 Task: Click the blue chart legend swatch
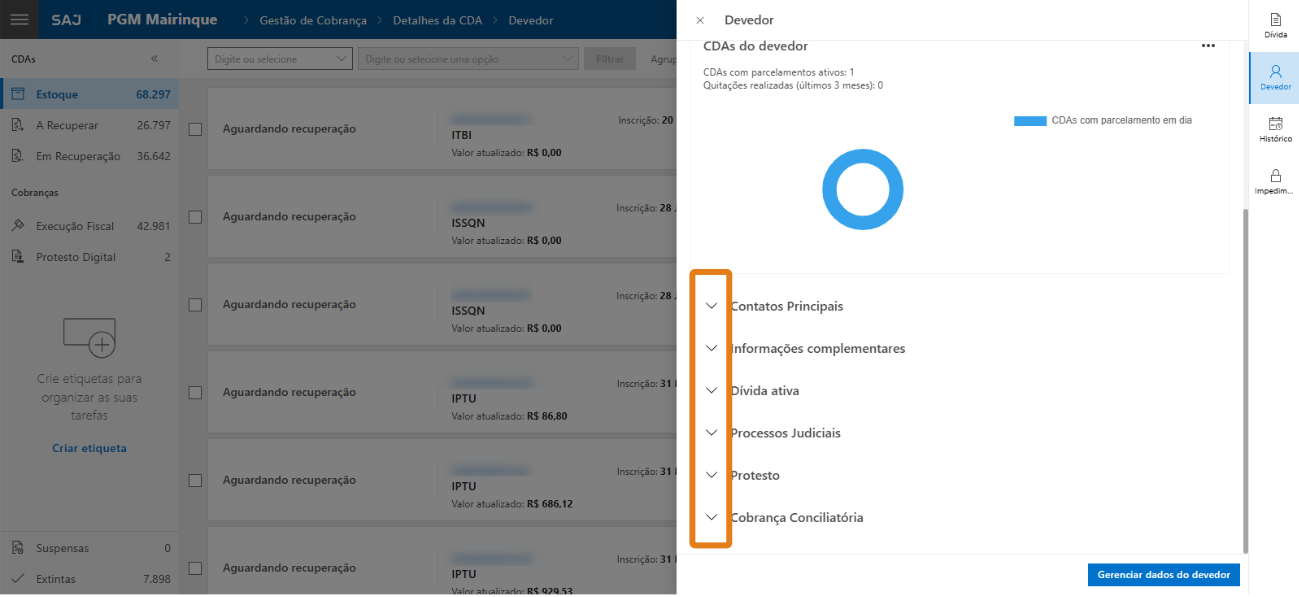[1029, 121]
